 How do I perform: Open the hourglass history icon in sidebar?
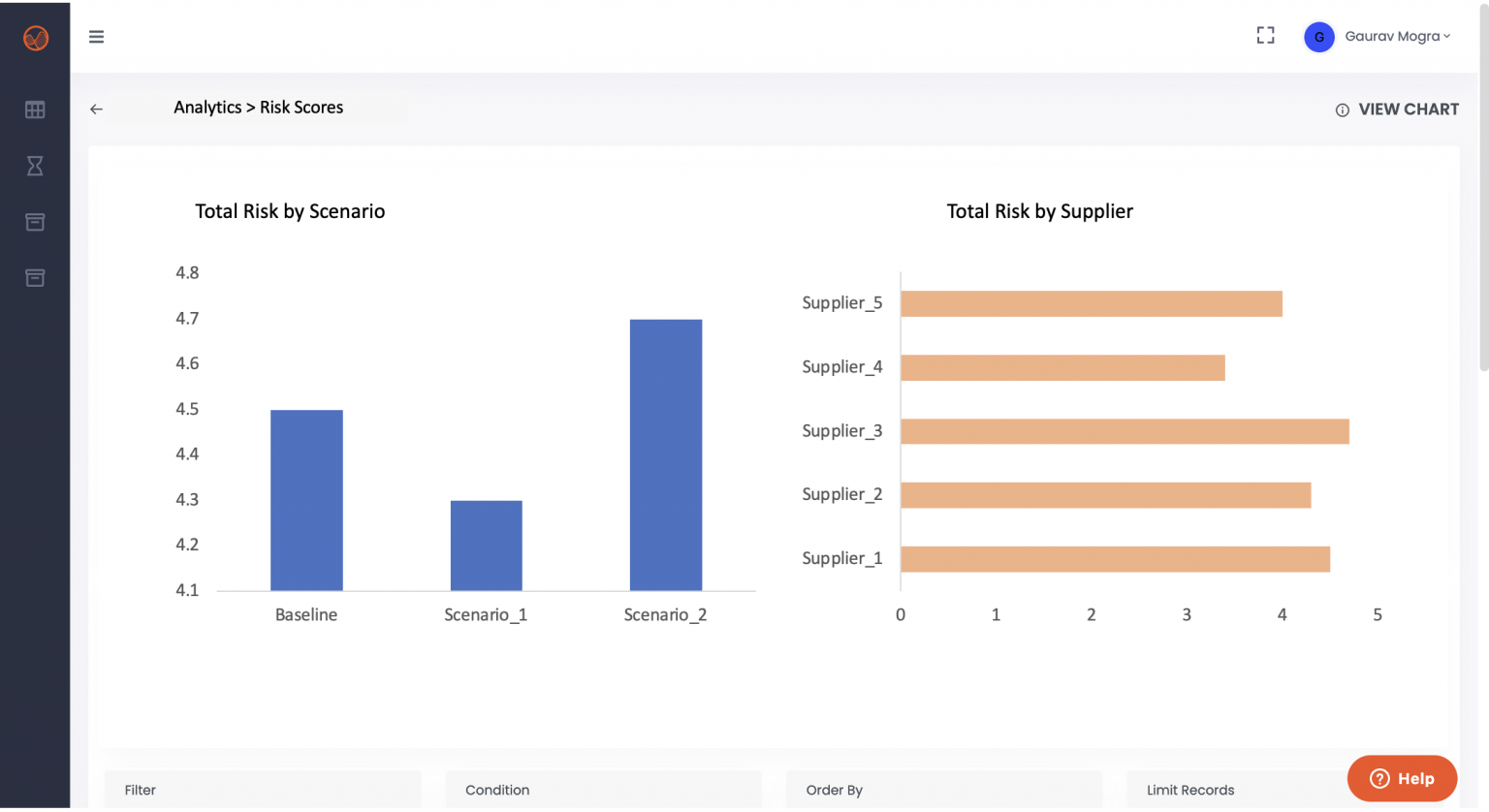pos(35,166)
